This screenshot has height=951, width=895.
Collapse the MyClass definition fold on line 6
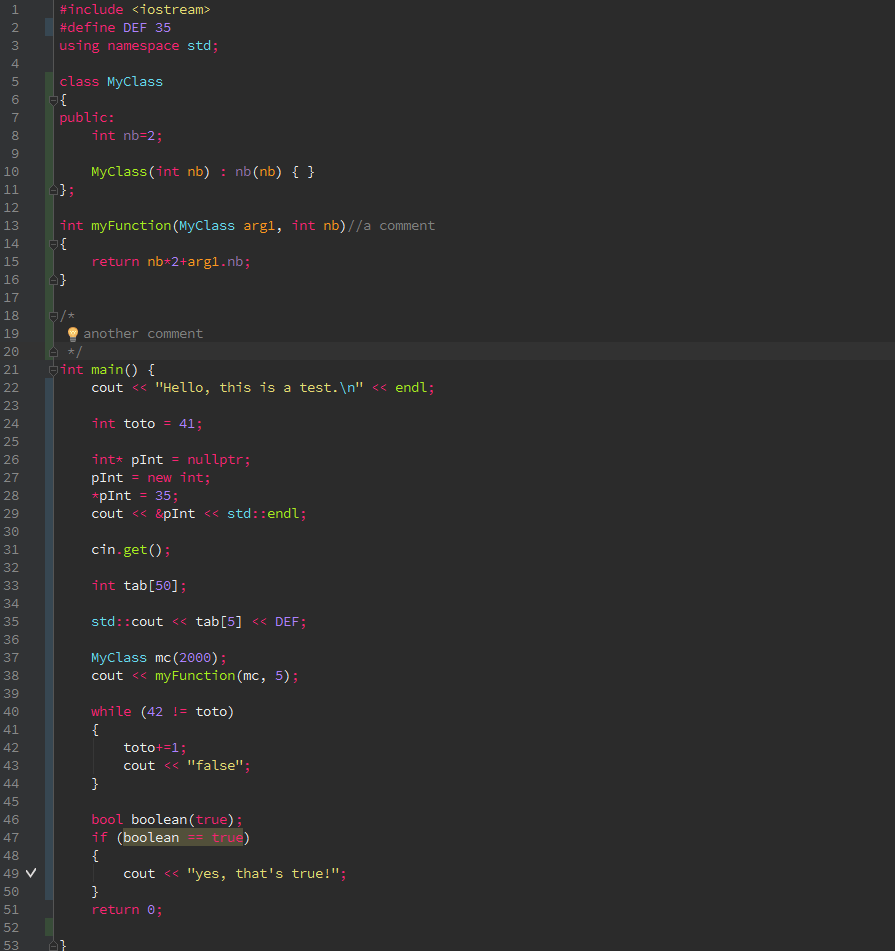coord(53,99)
